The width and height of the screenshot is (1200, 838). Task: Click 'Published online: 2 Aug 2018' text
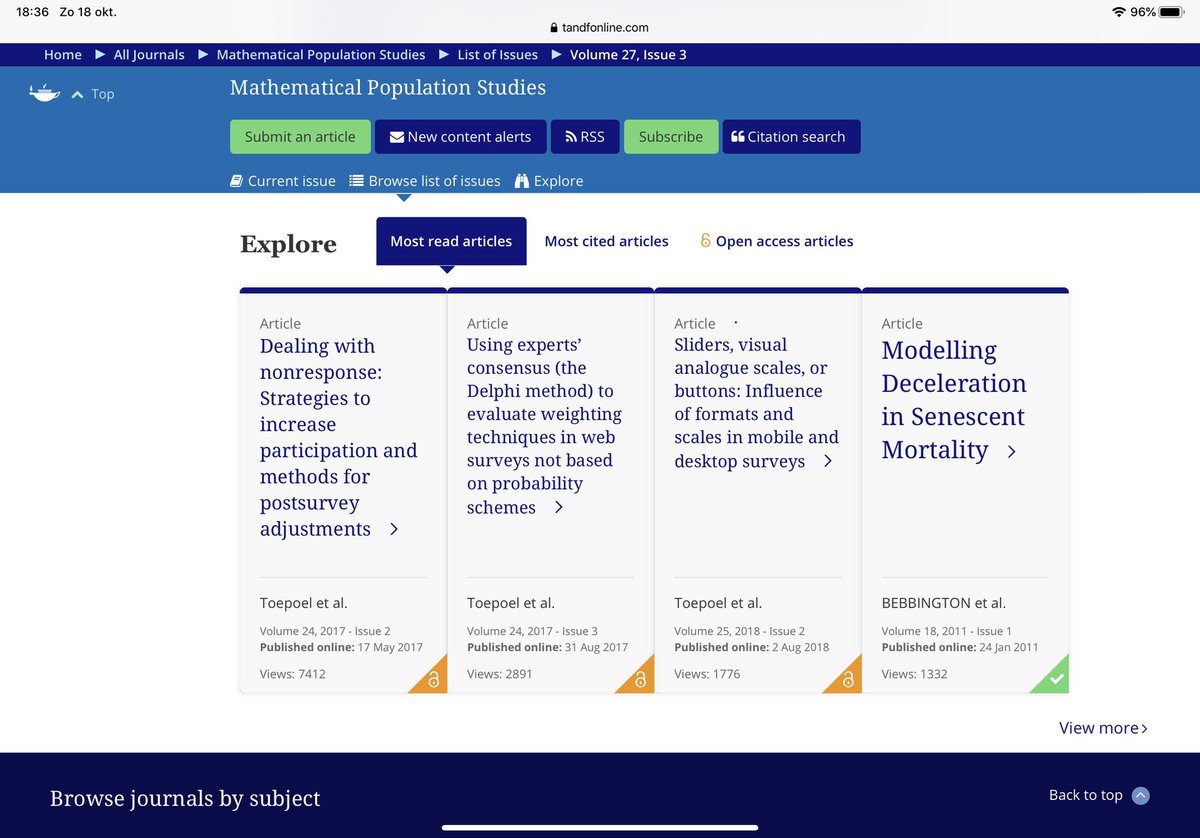(751, 648)
